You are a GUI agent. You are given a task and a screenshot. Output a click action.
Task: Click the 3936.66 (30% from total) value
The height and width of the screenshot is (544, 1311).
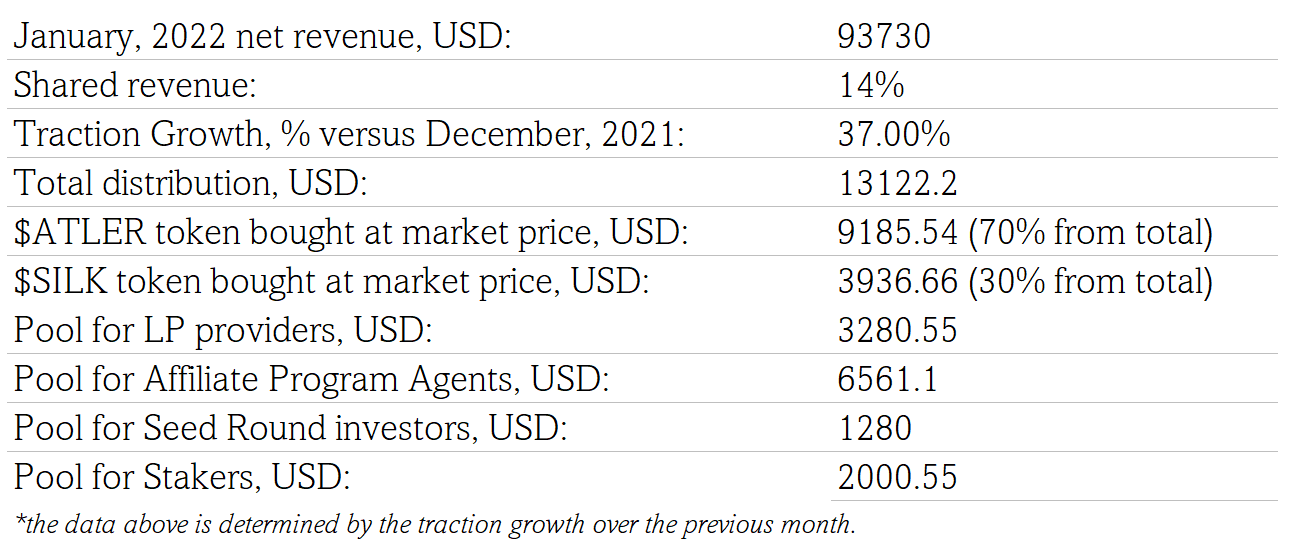click(1025, 281)
